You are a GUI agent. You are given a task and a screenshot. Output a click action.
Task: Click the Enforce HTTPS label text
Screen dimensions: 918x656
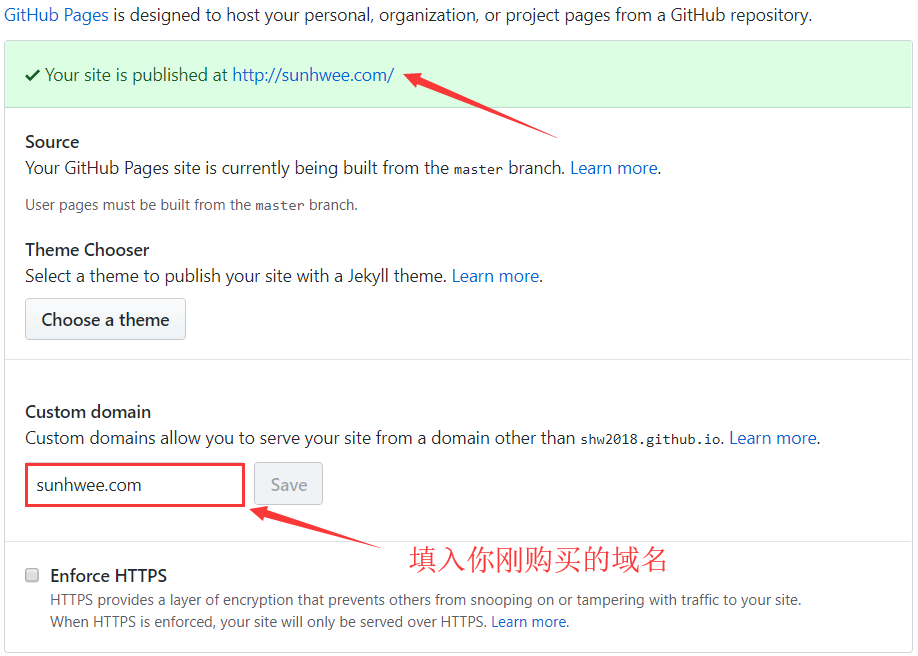tap(108, 576)
